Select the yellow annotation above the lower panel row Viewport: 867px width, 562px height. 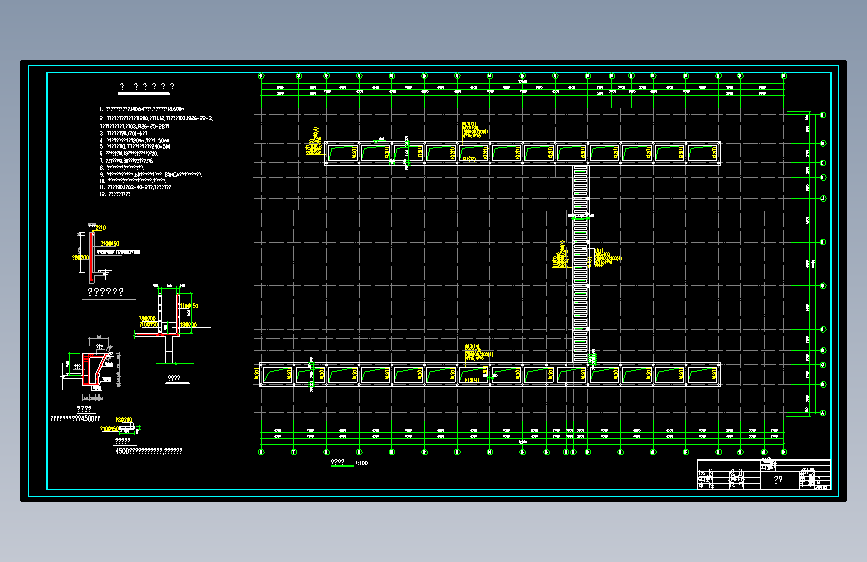478,352
